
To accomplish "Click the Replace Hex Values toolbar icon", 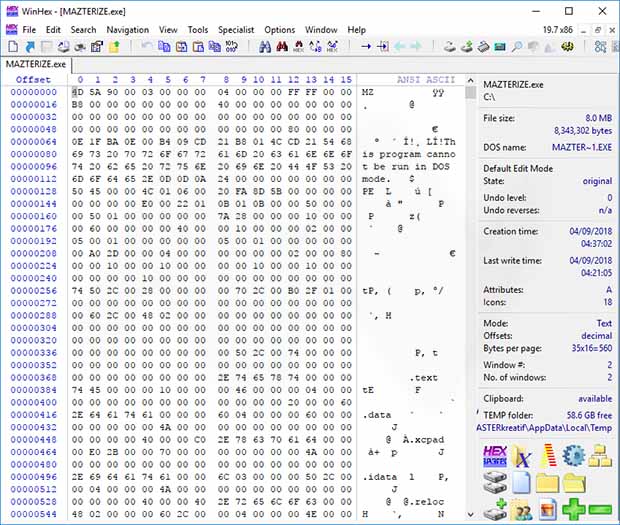I will coord(333,47).
